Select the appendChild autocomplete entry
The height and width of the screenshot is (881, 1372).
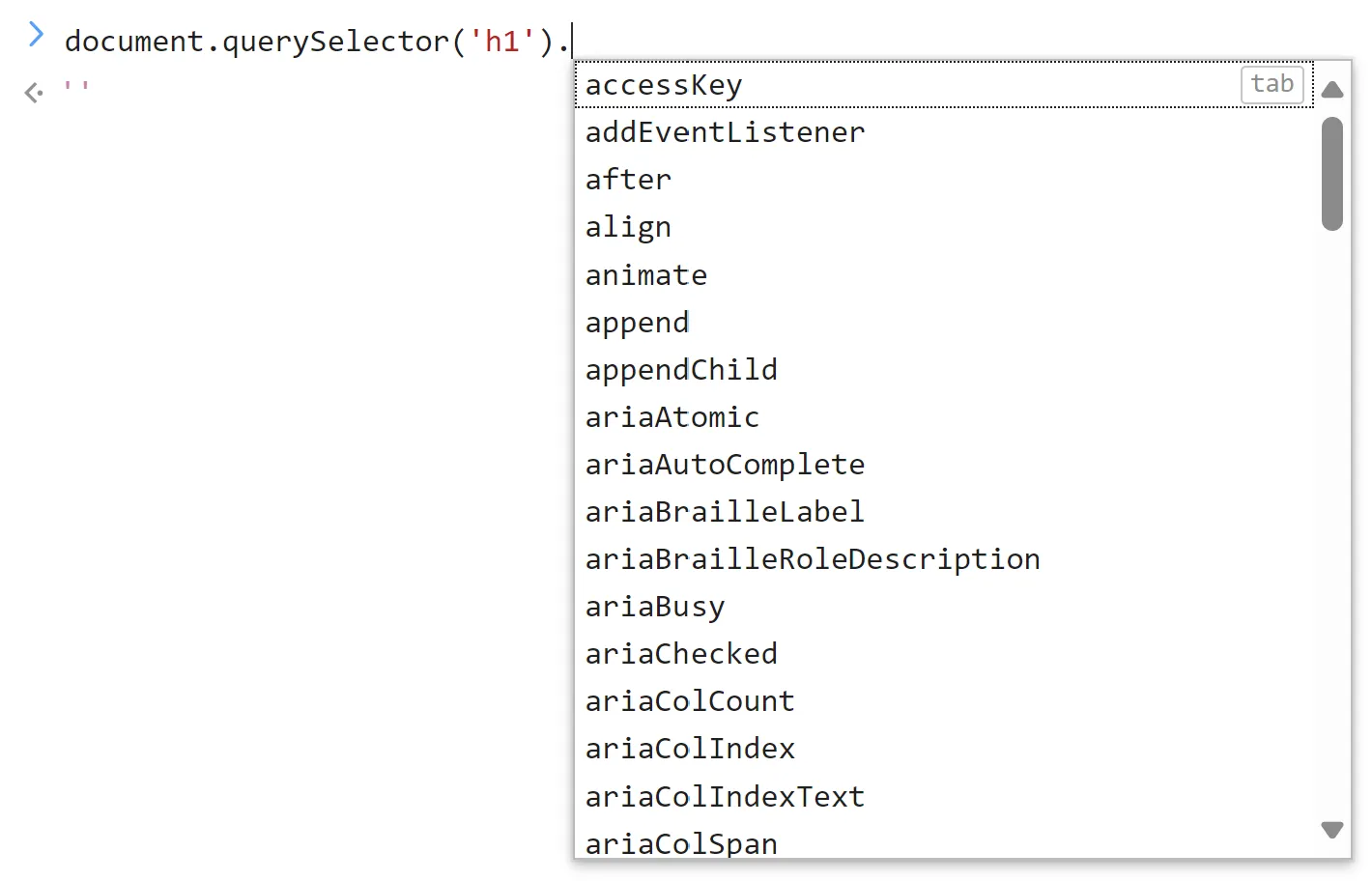tap(681, 370)
